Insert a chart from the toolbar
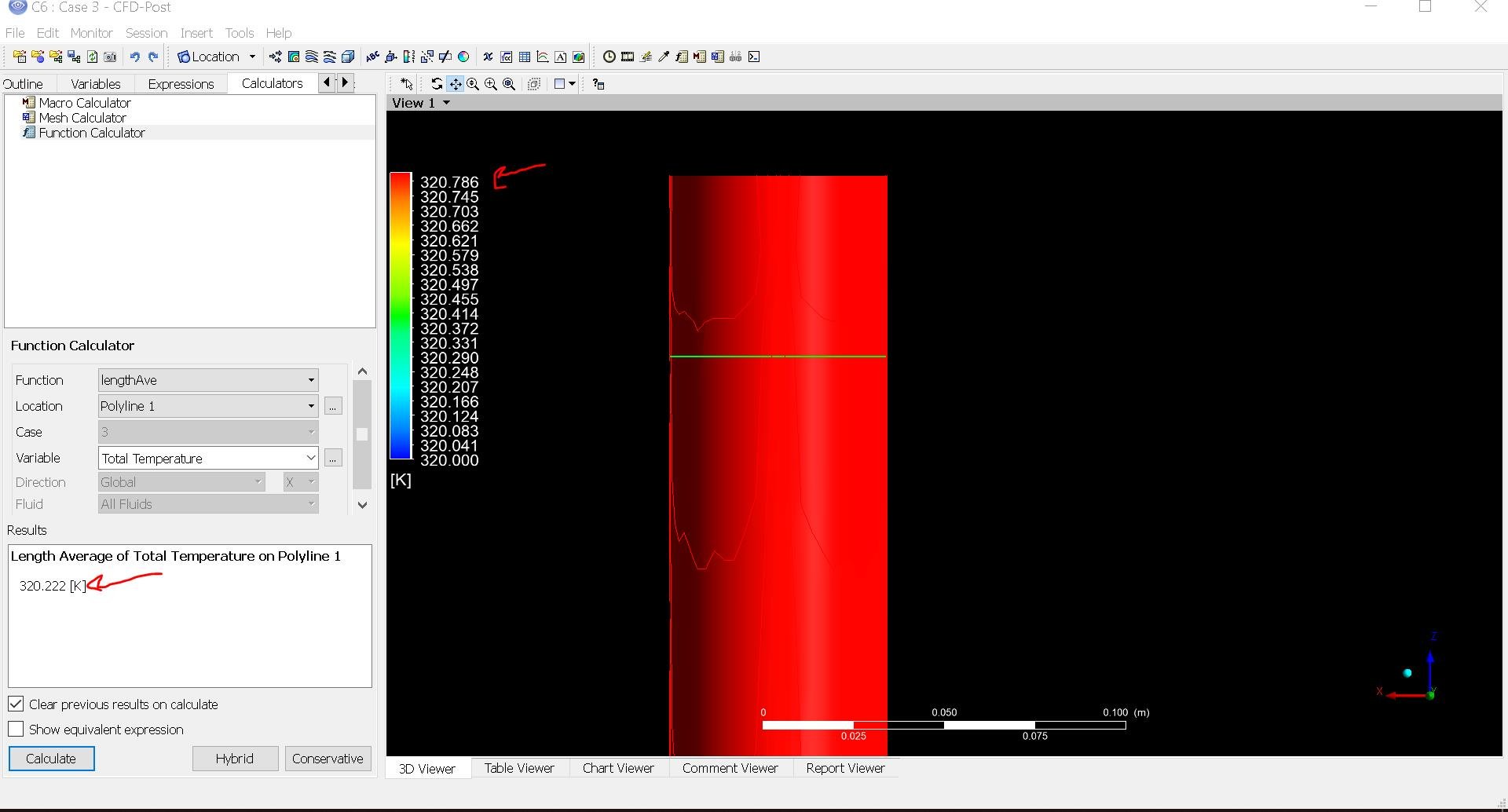The image size is (1508, 812). tap(543, 57)
